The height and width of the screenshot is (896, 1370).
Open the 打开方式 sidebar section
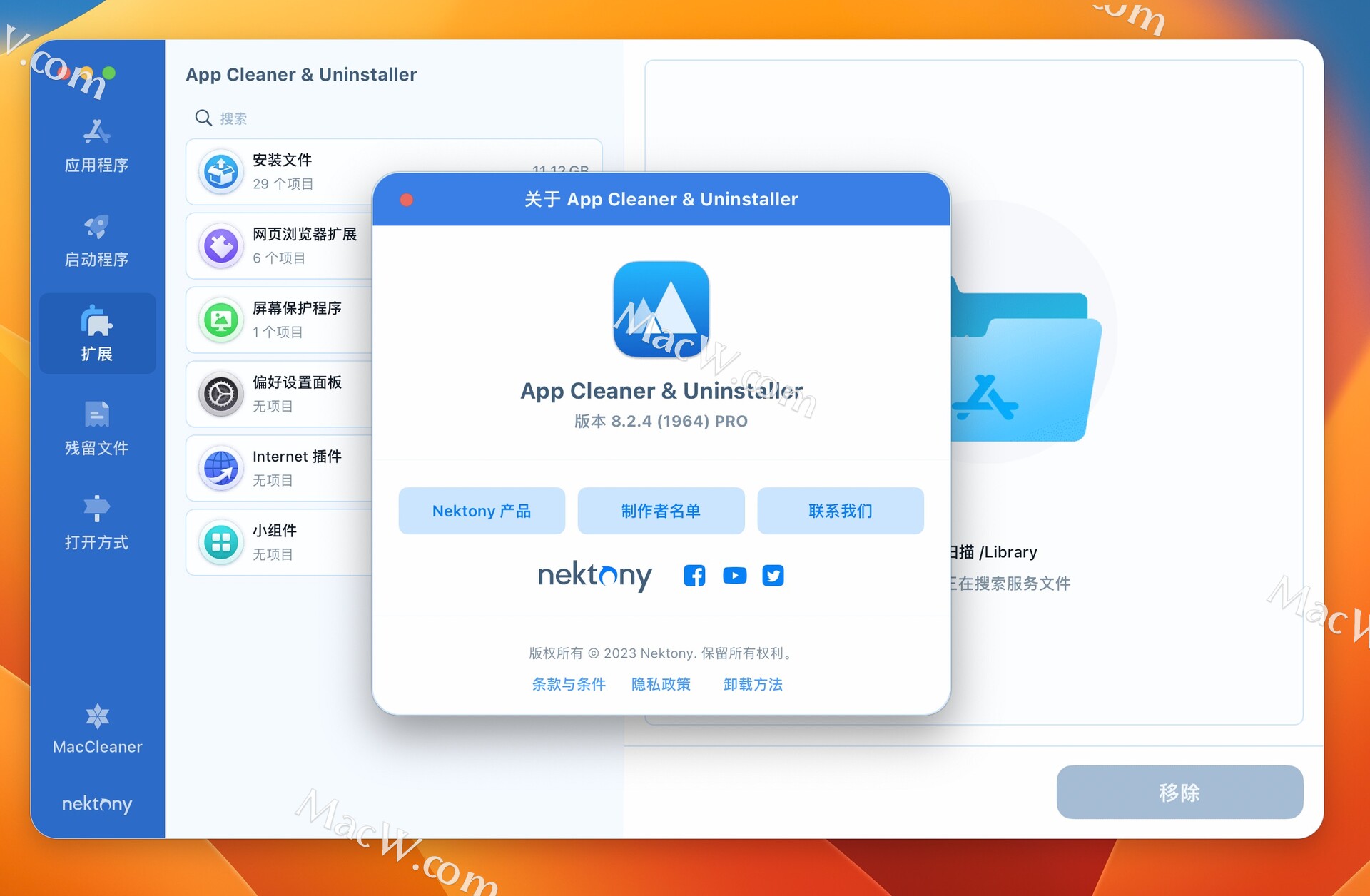(96, 523)
